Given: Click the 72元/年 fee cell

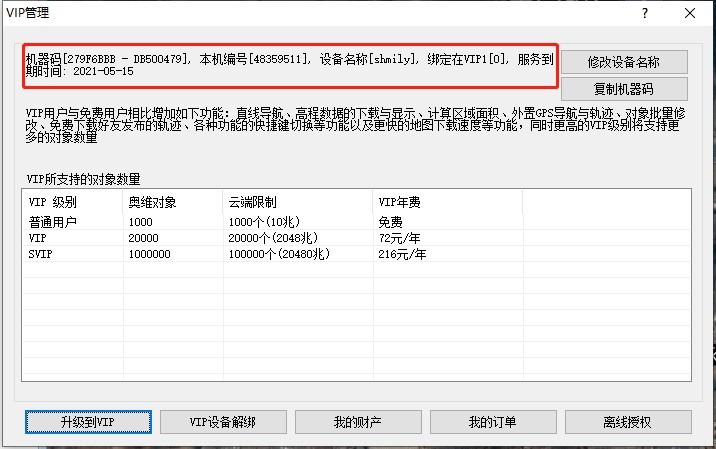Looking at the screenshot, I should pyautogui.click(x=401, y=238).
